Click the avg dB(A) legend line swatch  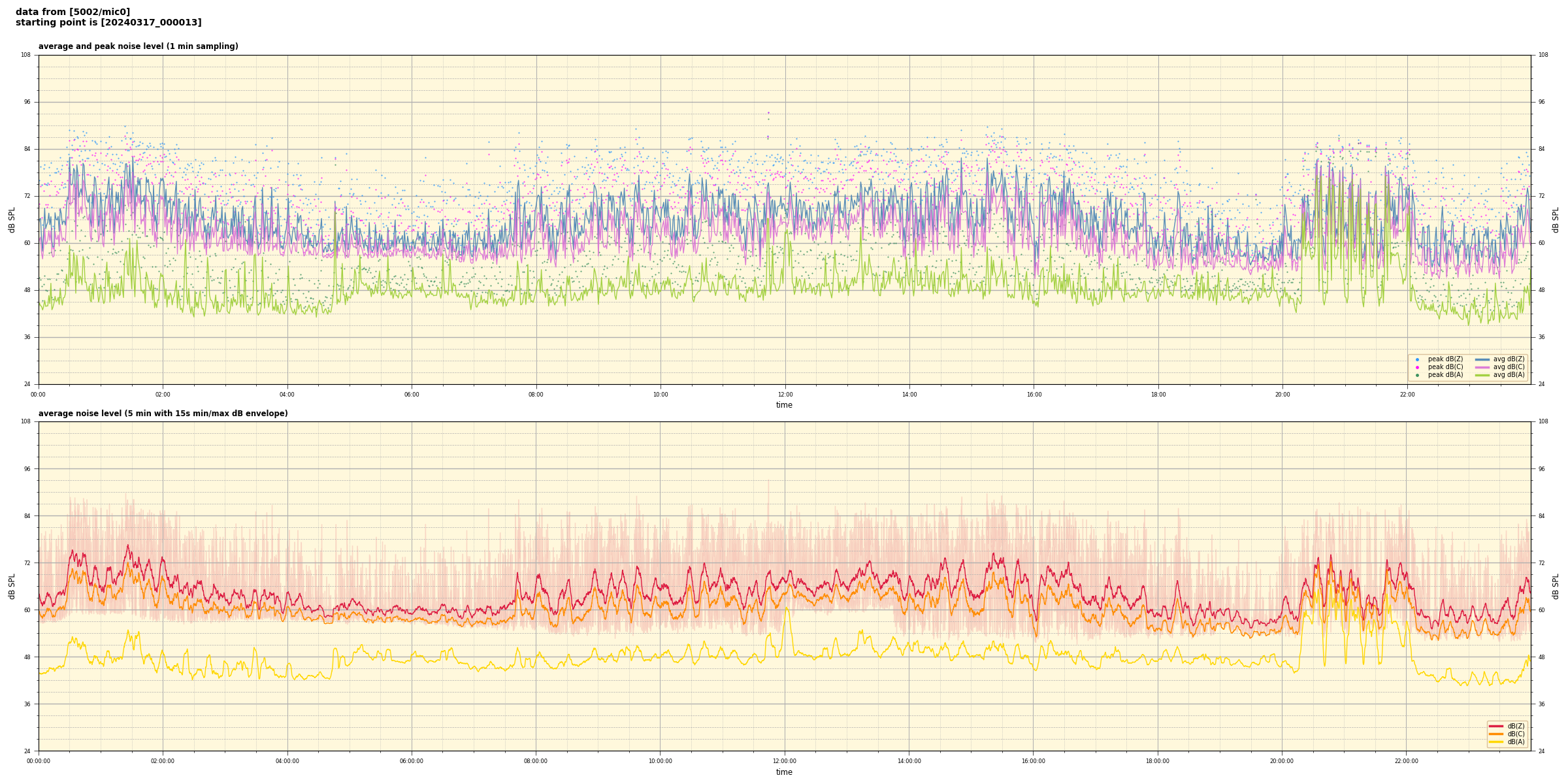tap(1482, 375)
